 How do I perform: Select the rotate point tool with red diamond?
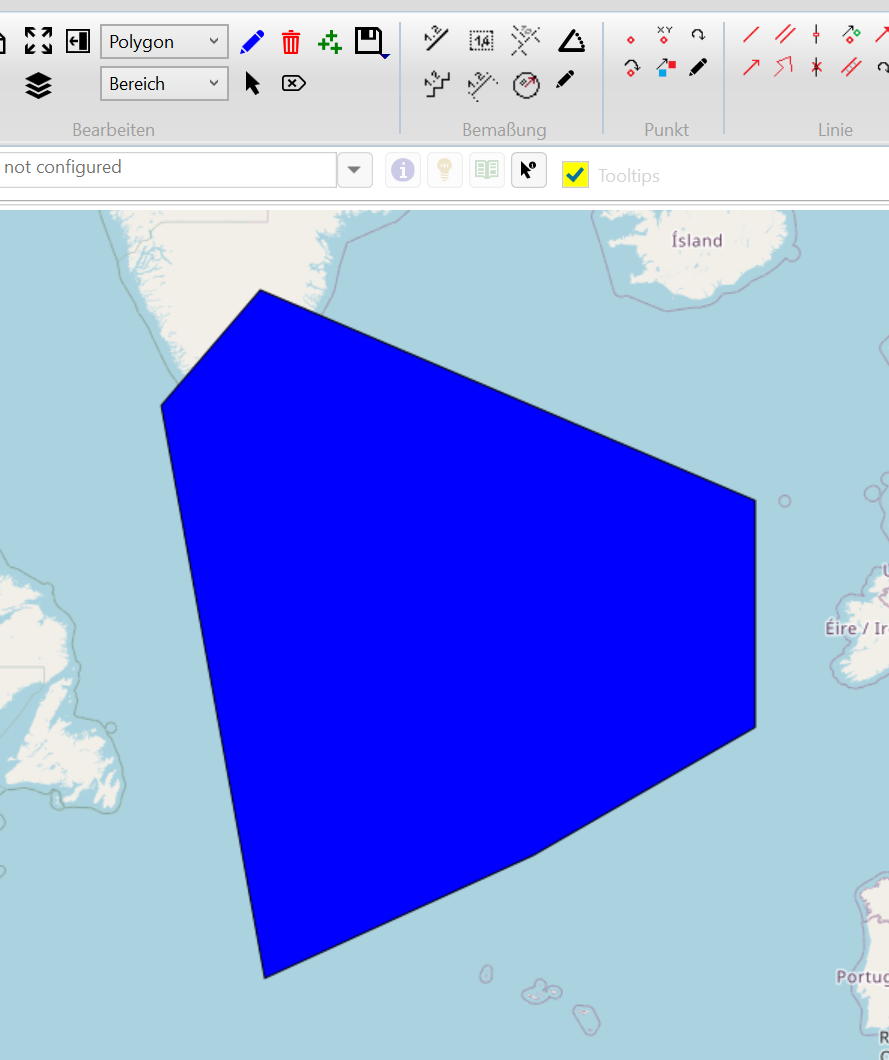tap(631, 68)
